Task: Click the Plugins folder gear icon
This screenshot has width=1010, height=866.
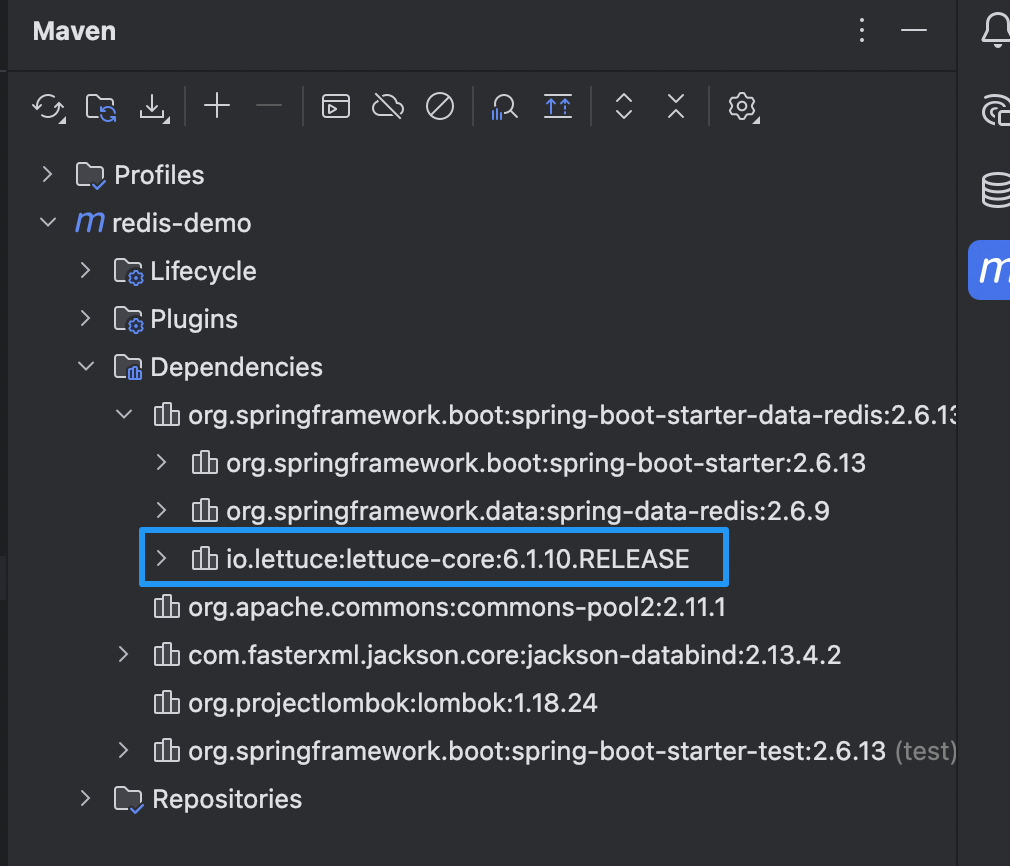Action: tap(128, 319)
